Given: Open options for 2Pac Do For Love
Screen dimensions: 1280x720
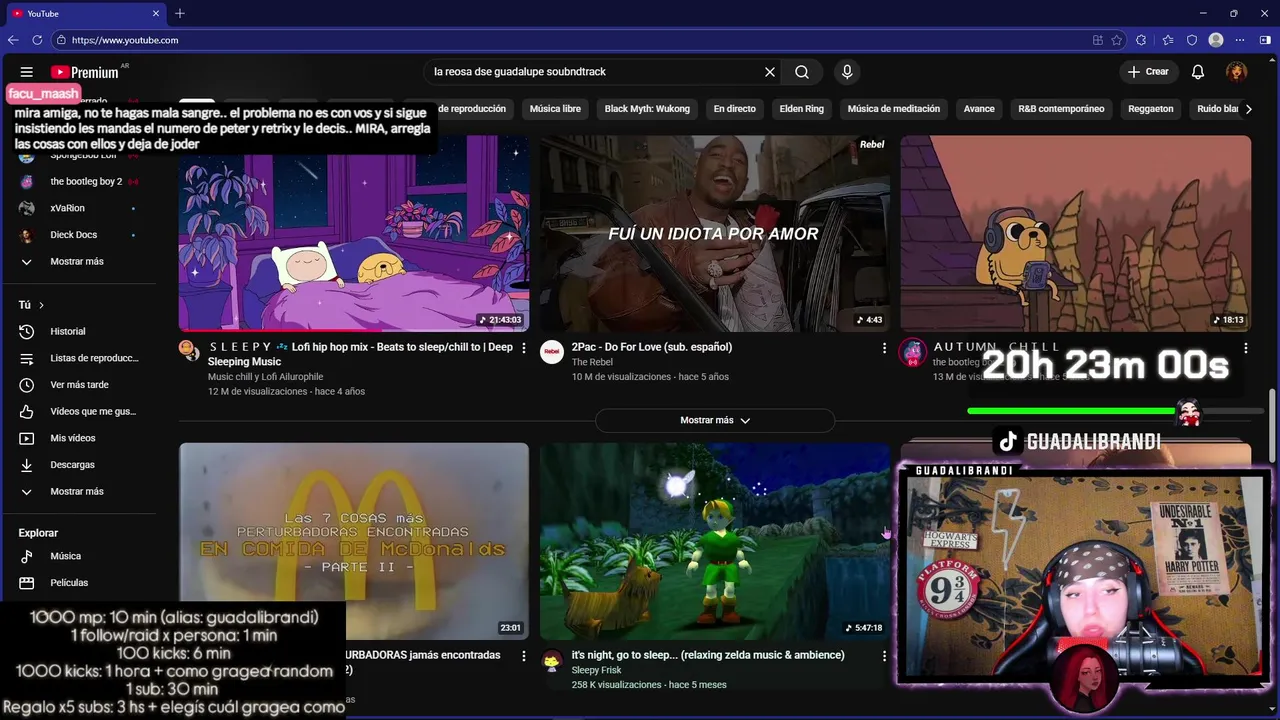Looking at the screenshot, I should pyautogui.click(x=884, y=348).
